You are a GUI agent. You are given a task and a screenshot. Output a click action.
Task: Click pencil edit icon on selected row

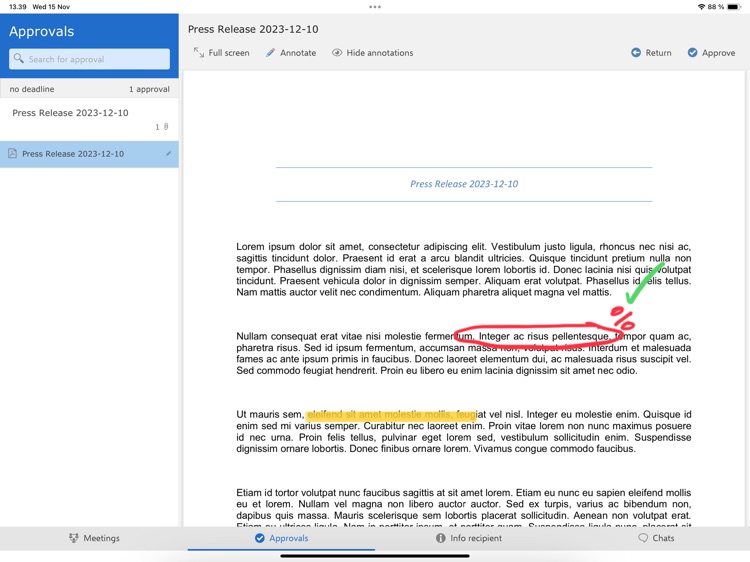pos(168,154)
